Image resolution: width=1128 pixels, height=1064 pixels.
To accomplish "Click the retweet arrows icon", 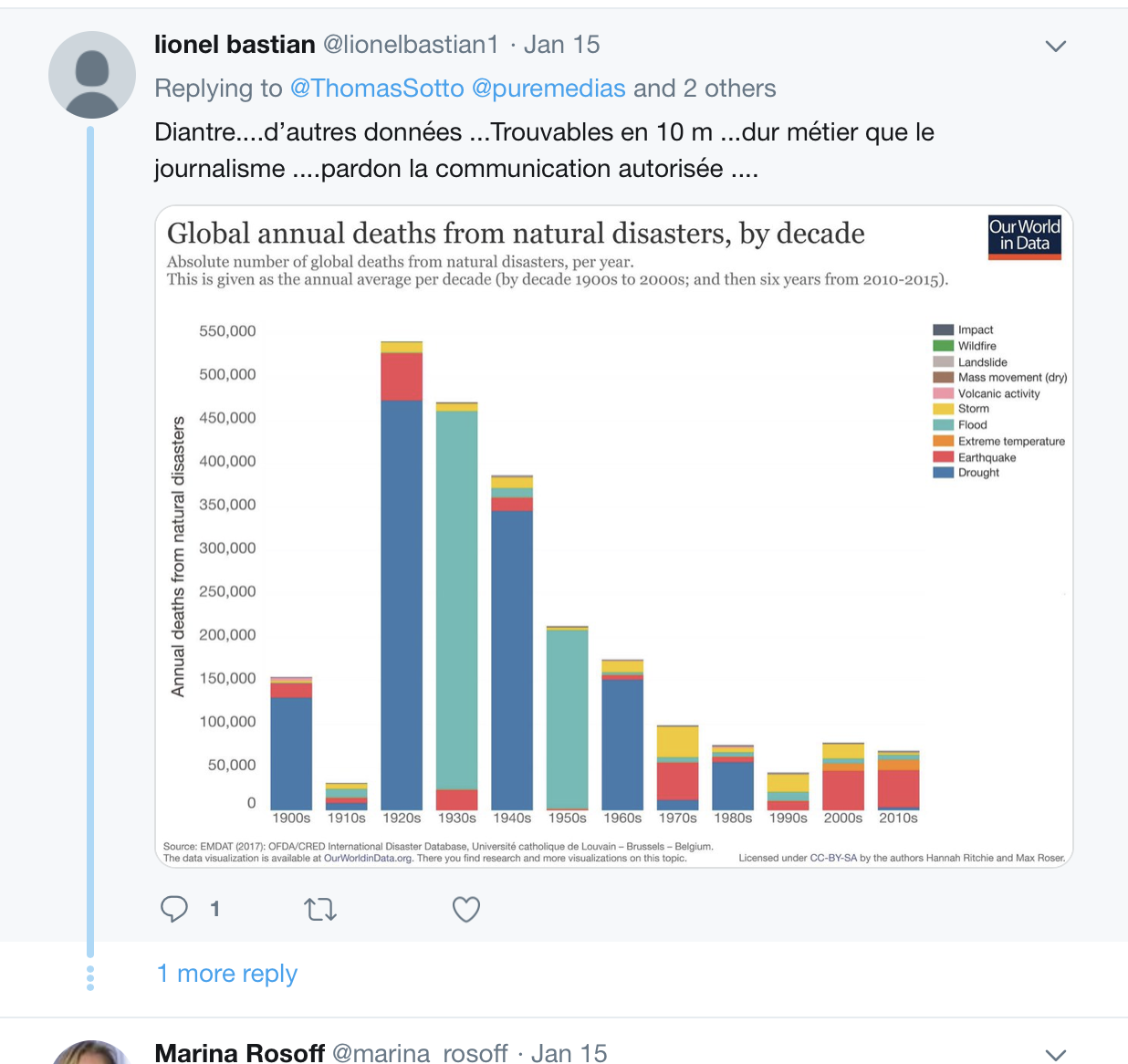I will [x=320, y=909].
